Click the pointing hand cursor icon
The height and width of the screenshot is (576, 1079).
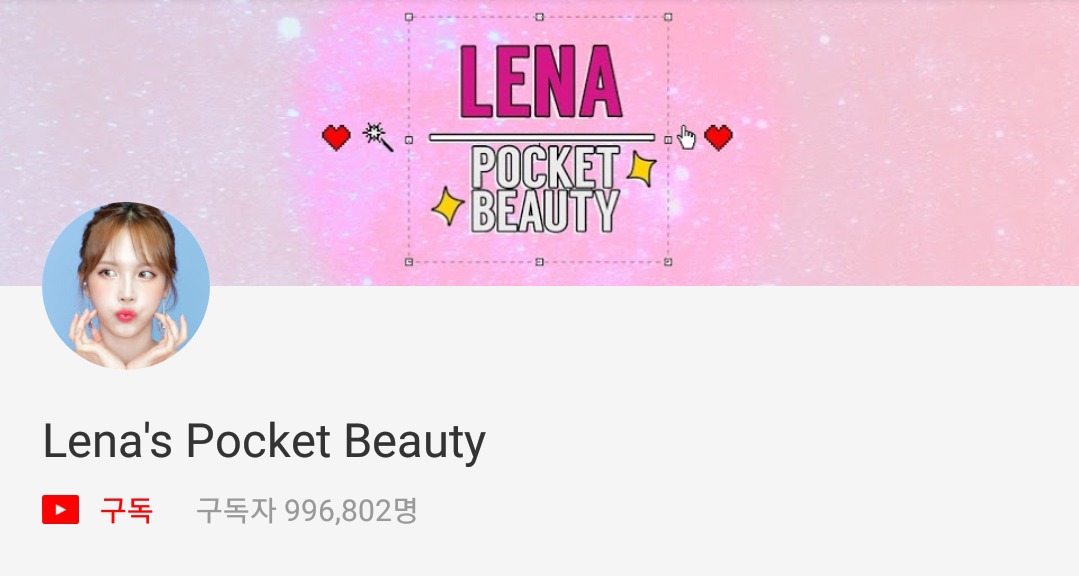687,137
